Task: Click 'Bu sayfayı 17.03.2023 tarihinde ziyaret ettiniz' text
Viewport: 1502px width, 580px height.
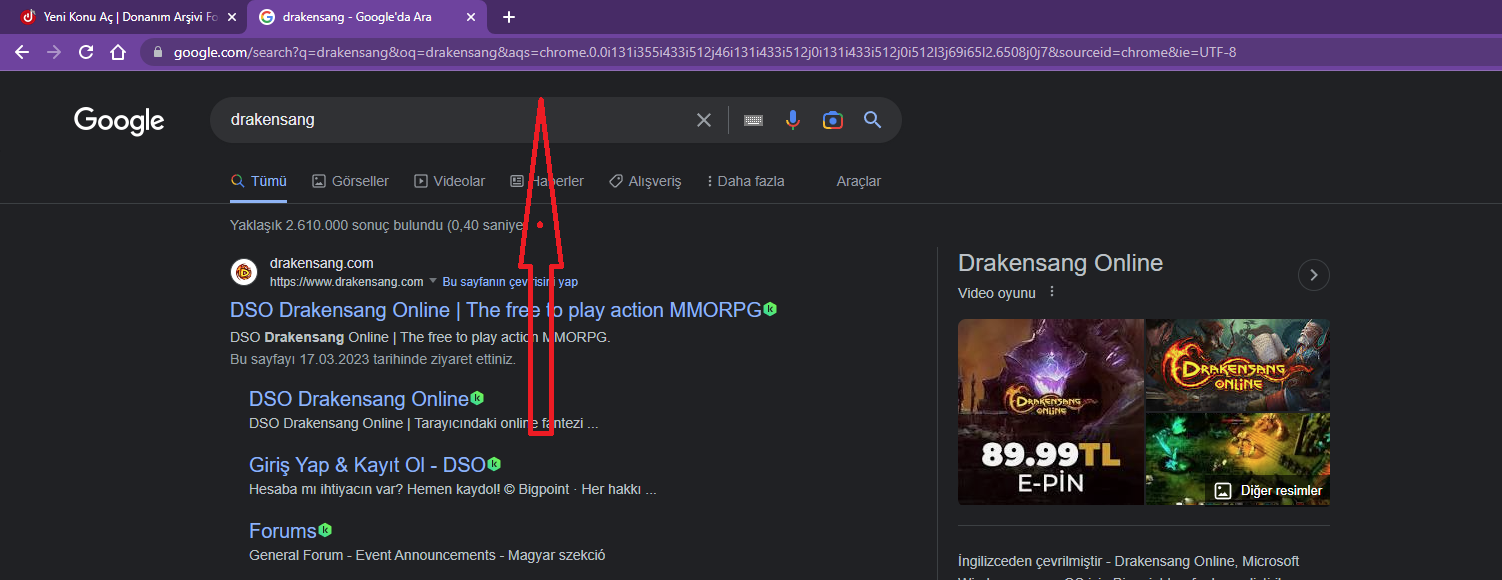Action: click(x=373, y=358)
